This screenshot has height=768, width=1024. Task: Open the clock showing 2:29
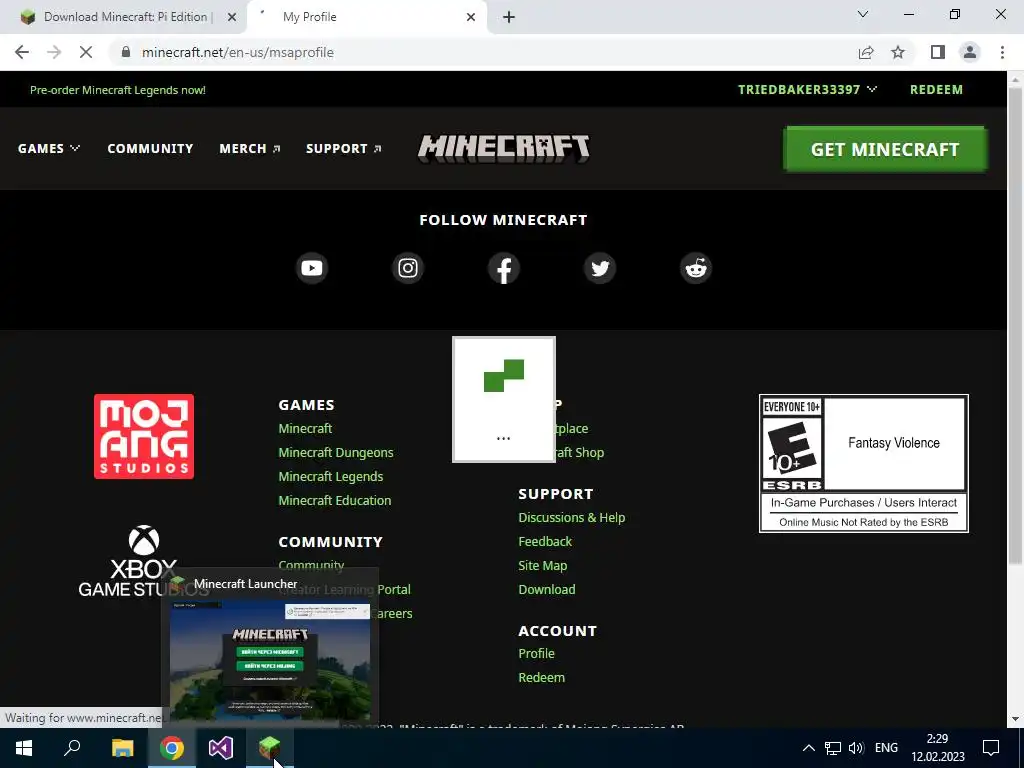pyautogui.click(x=938, y=748)
